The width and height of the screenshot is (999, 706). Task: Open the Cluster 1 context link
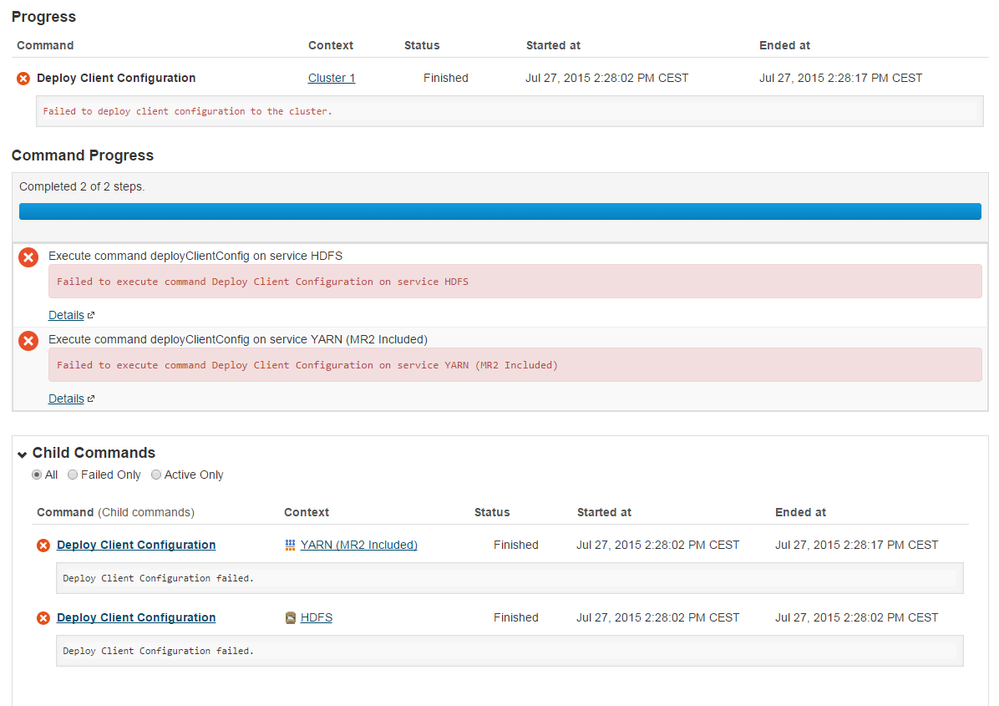point(331,78)
